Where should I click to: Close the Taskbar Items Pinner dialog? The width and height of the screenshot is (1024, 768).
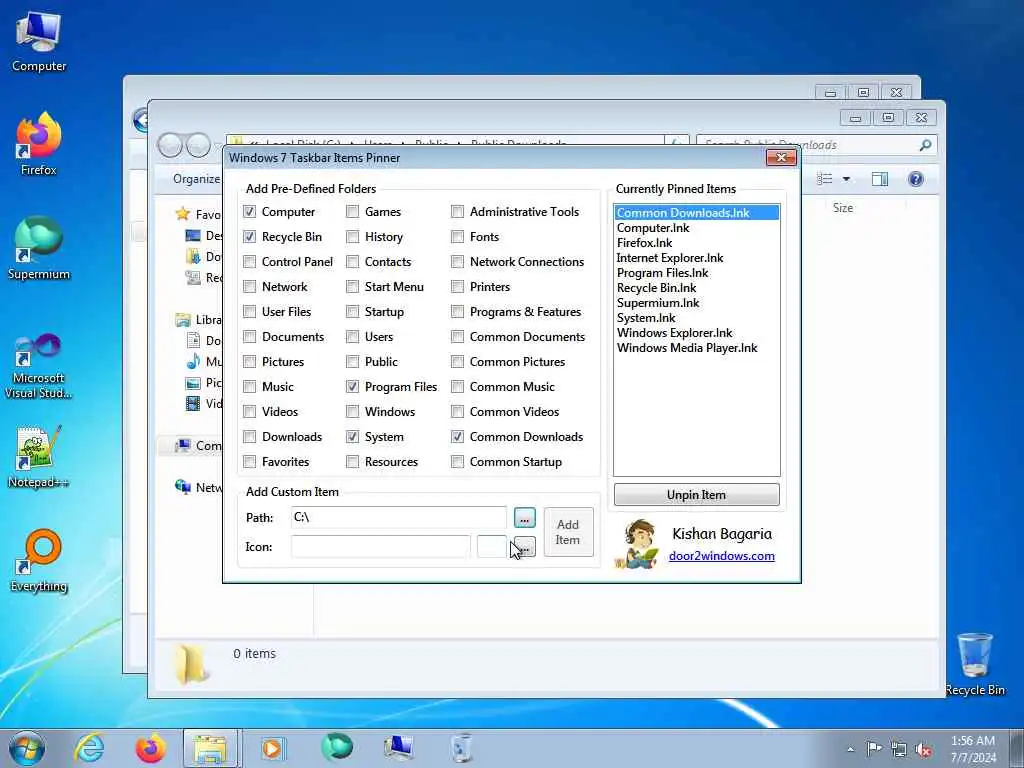tap(780, 157)
